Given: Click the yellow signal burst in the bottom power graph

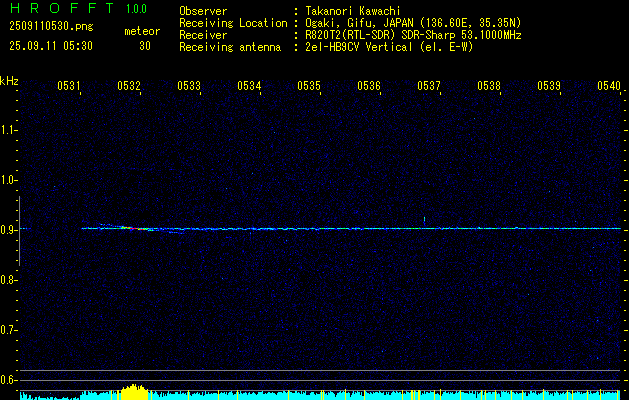Looking at the screenshot, I should point(134,392).
